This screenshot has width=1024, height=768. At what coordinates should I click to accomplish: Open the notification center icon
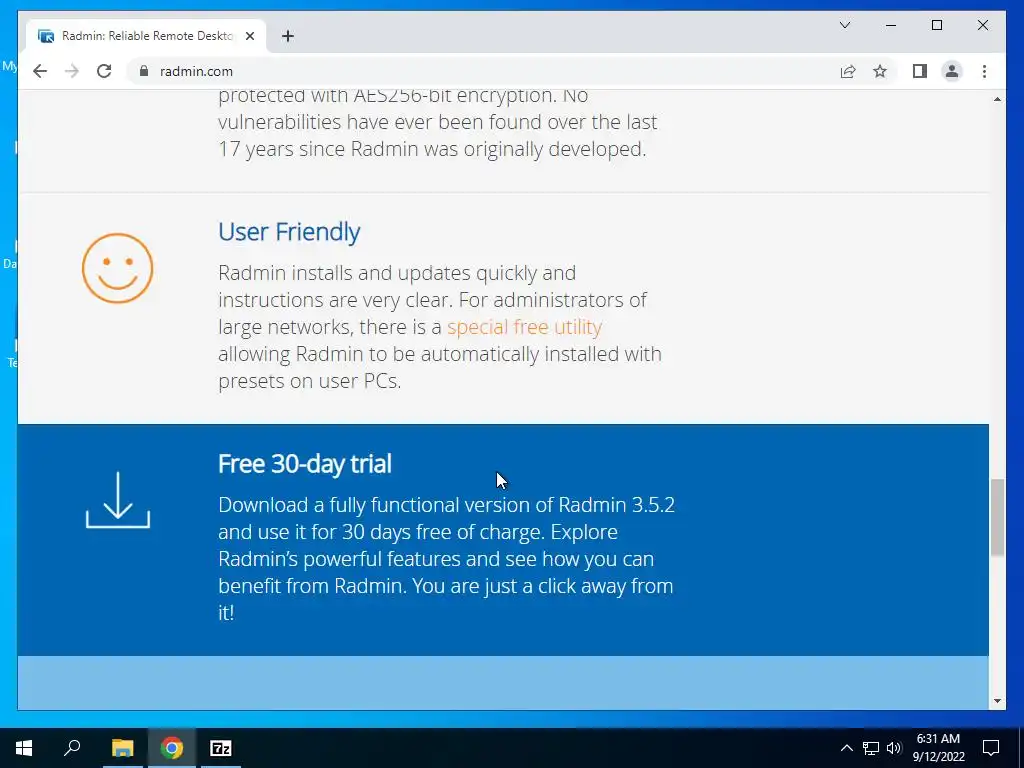click(x=991, y=748)
